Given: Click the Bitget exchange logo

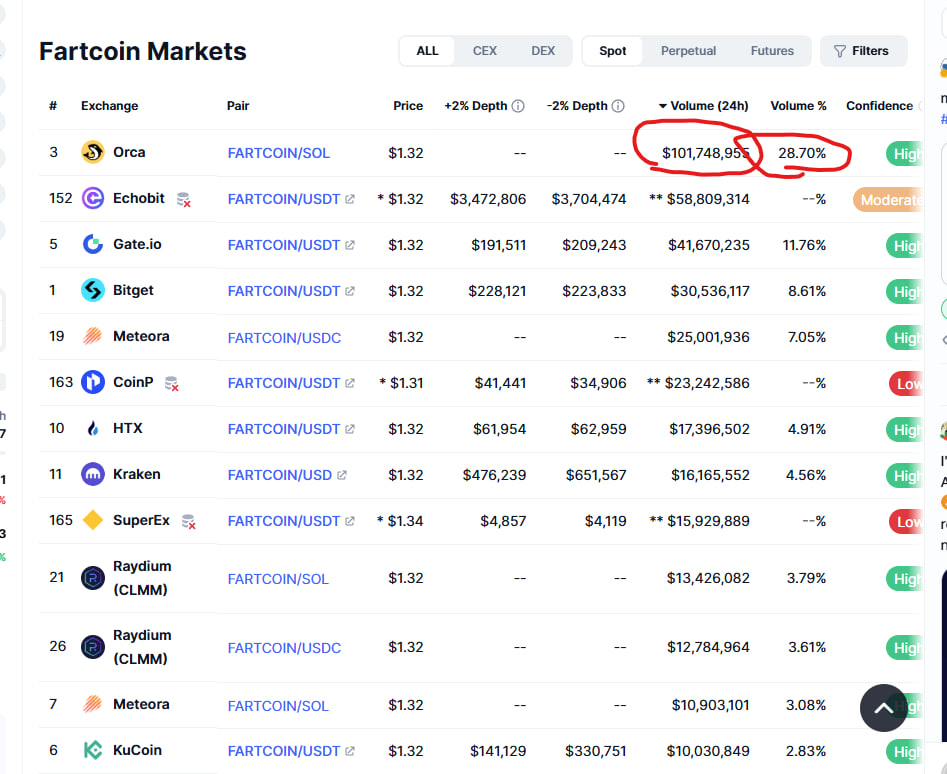Looking at the screenshot, I should coord(92,291).
